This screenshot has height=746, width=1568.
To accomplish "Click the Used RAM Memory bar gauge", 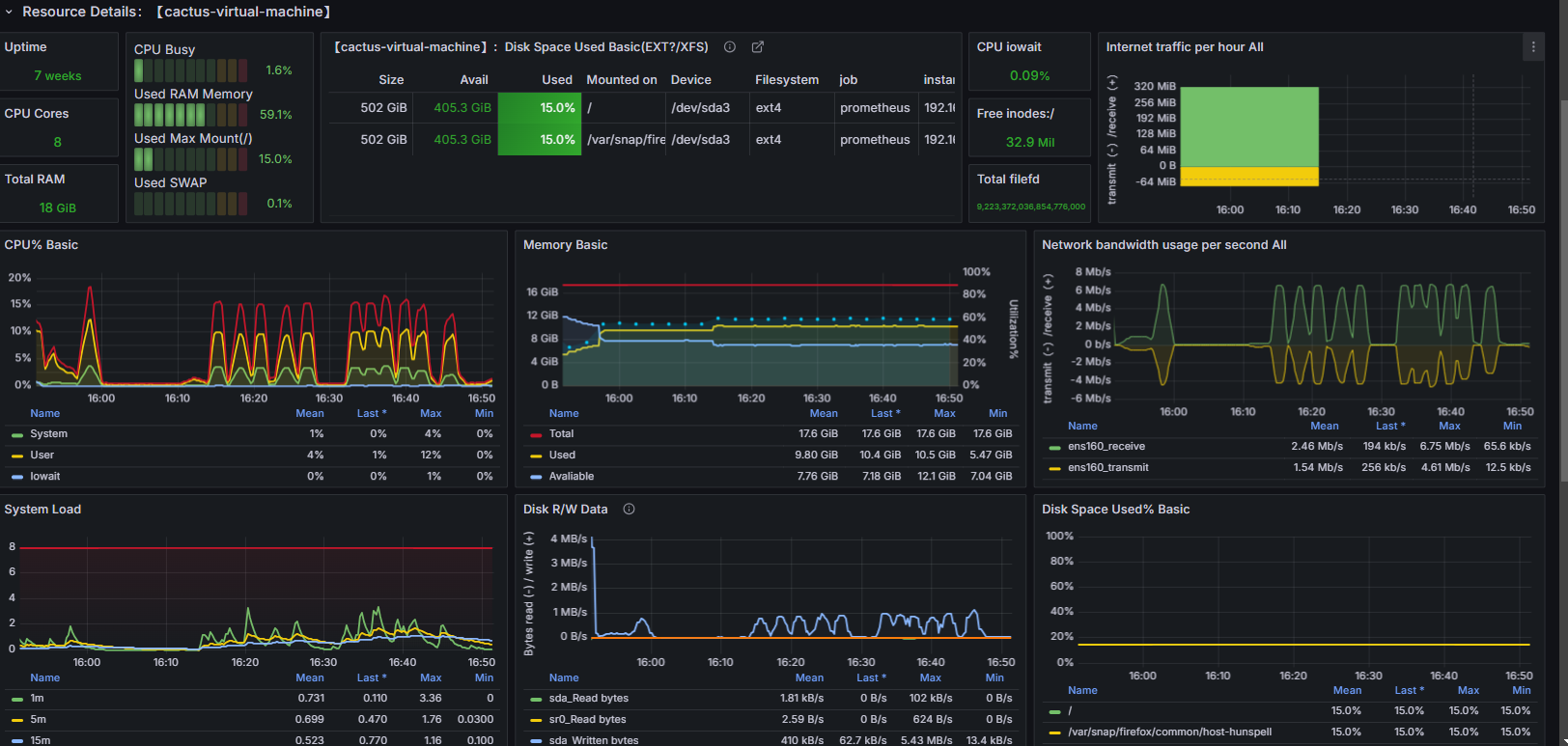I will pyautogui.click(x=191, y=115).
